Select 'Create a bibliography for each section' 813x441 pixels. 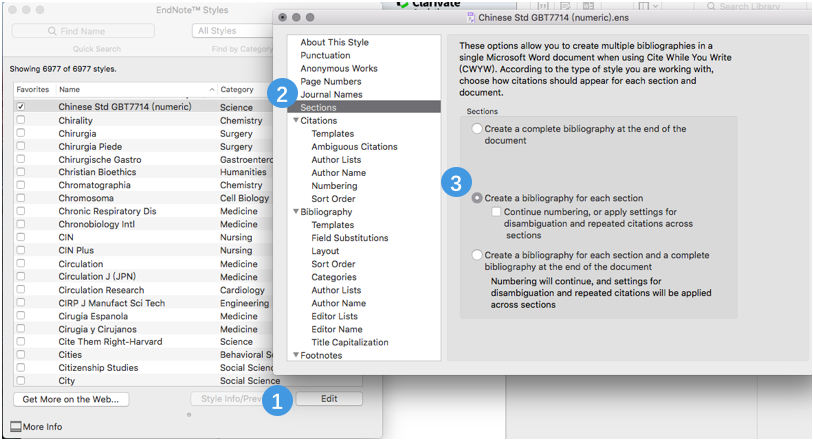coord(477,198)
